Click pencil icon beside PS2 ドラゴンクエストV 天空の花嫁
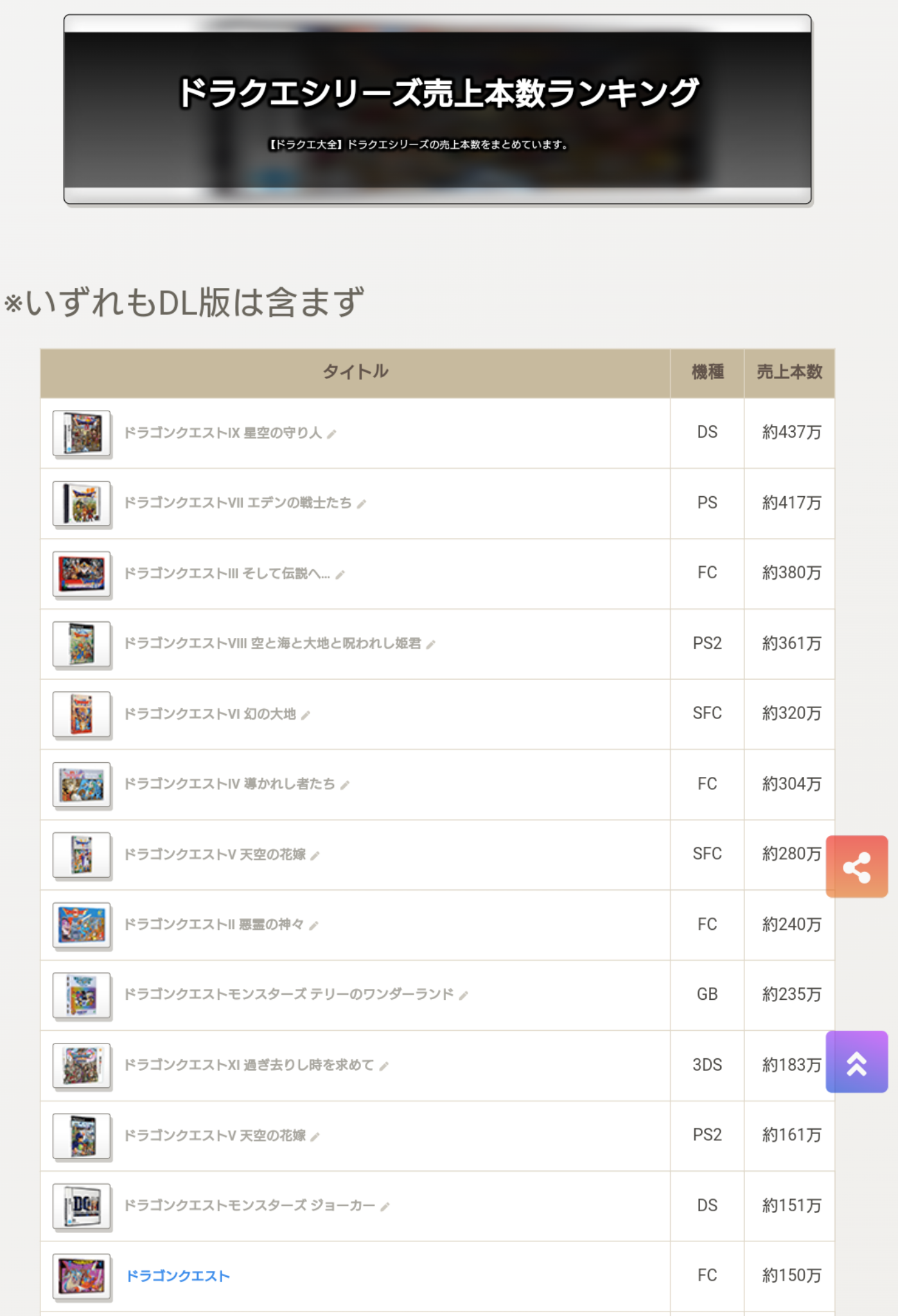The height and width of the screenshot is (1316, 898). 315,1137
